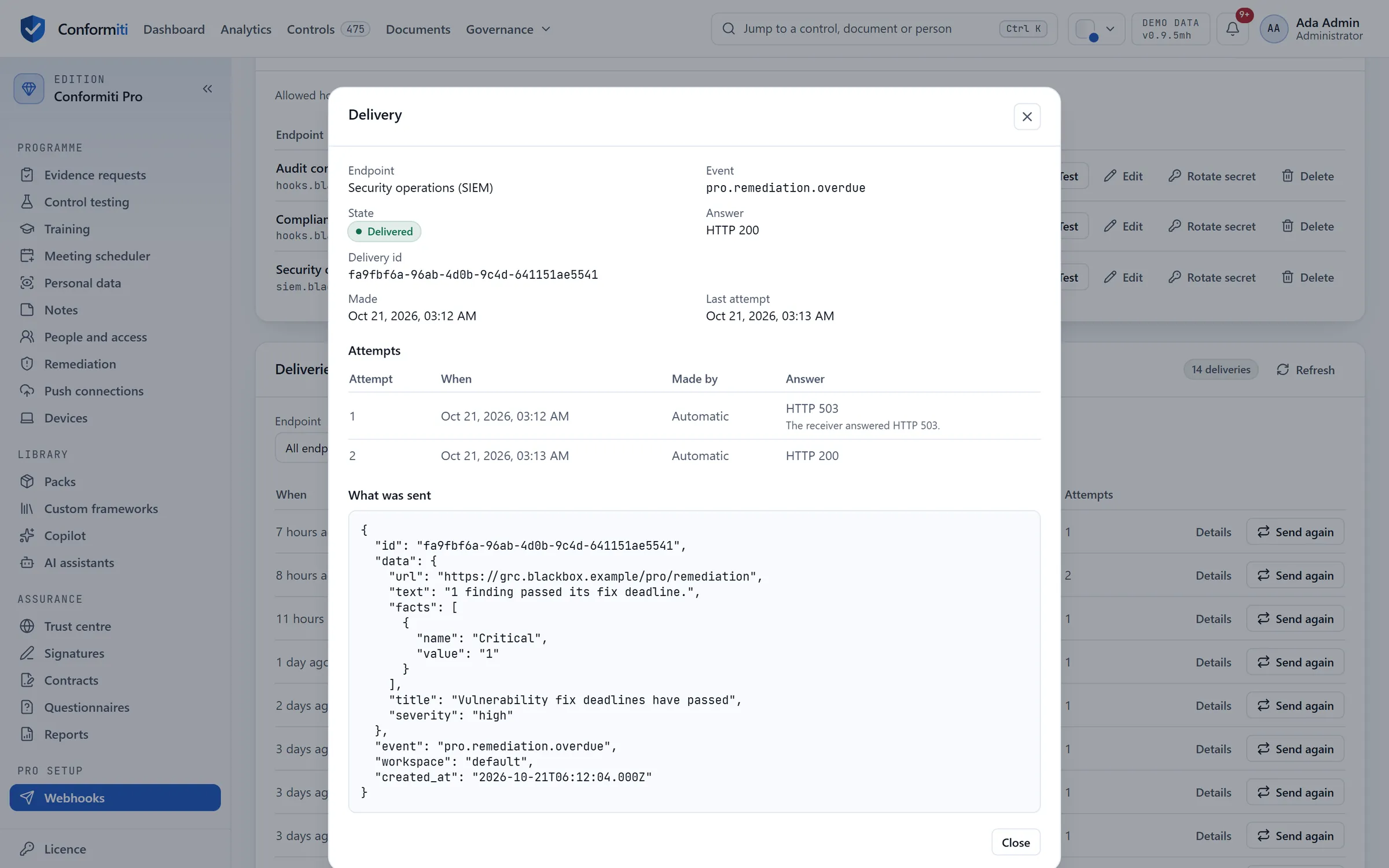Open People and access
Screen dimensions: 1389x868
pos(115,337)
